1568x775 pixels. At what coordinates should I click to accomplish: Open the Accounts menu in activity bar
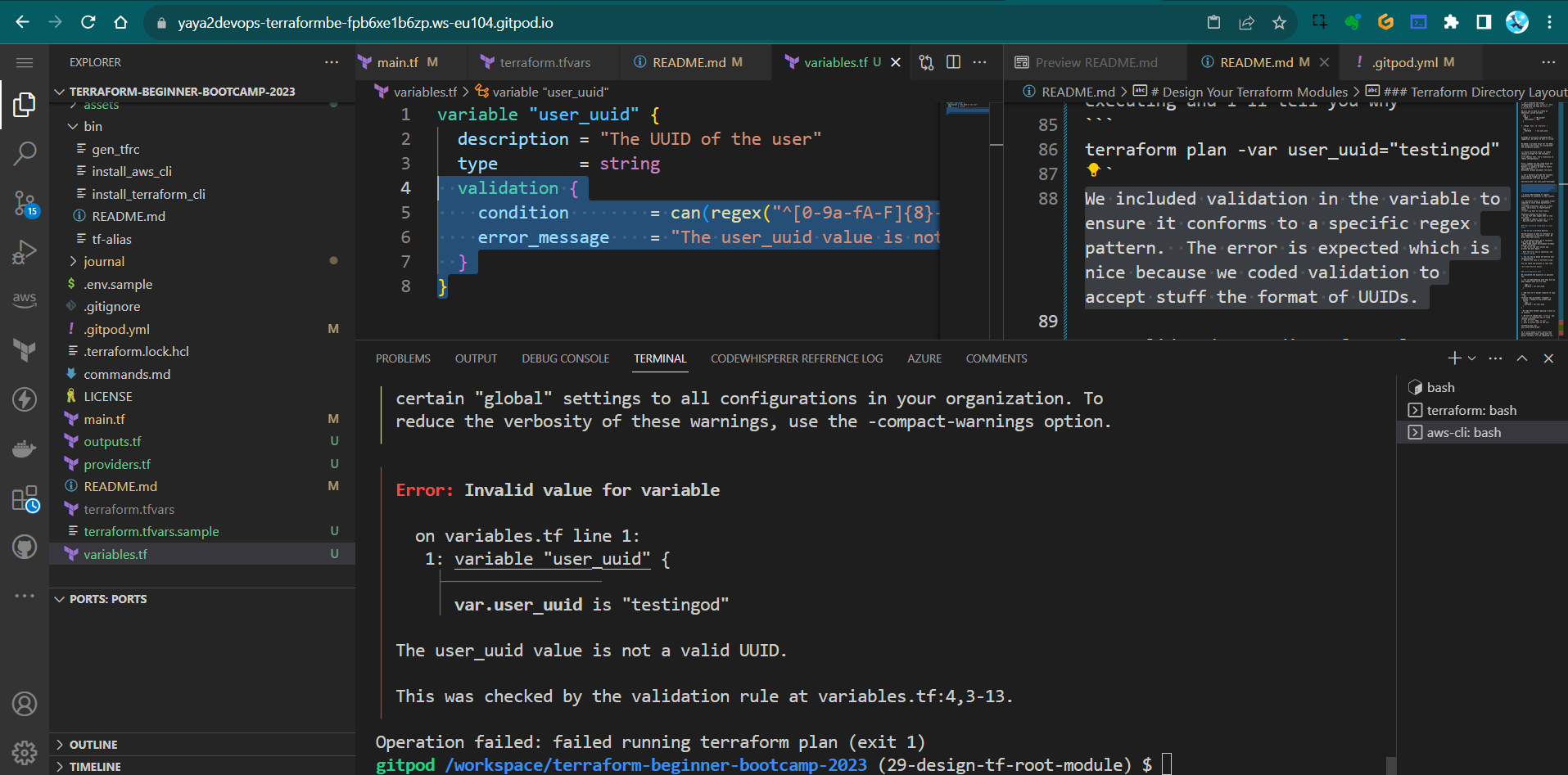[25, 704]
